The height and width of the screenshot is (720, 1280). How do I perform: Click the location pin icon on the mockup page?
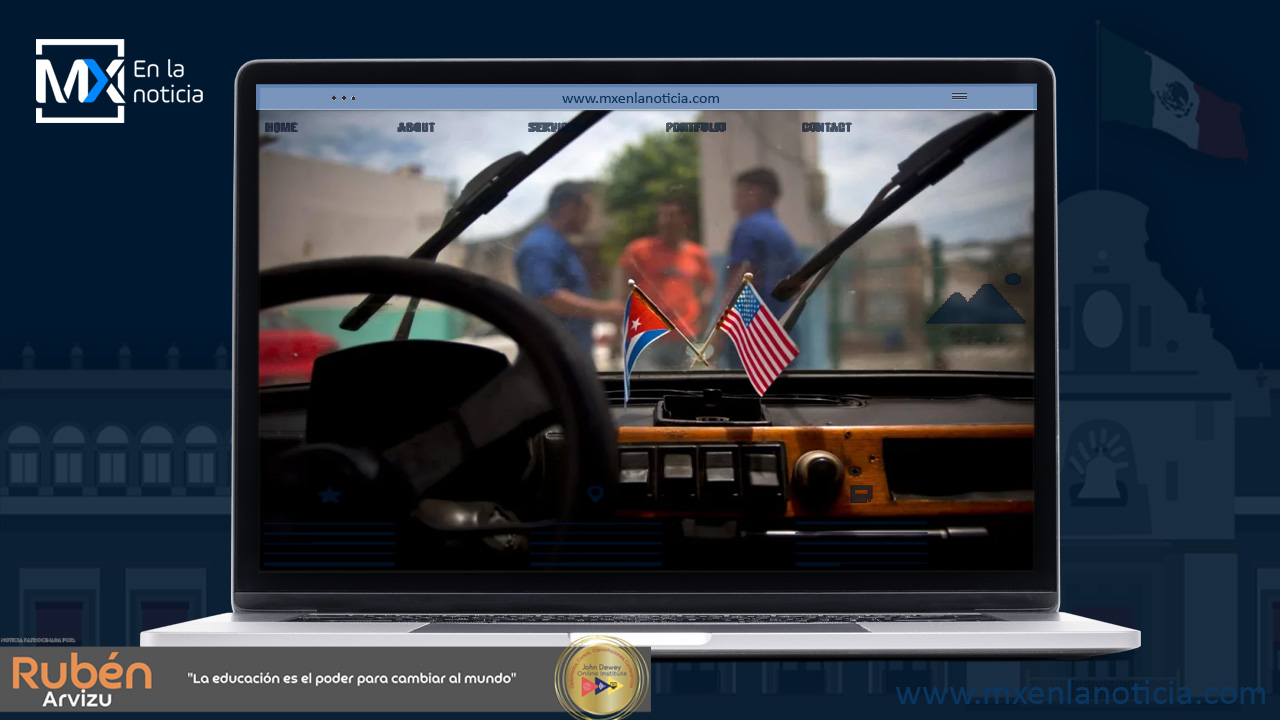tap(596, 494)
